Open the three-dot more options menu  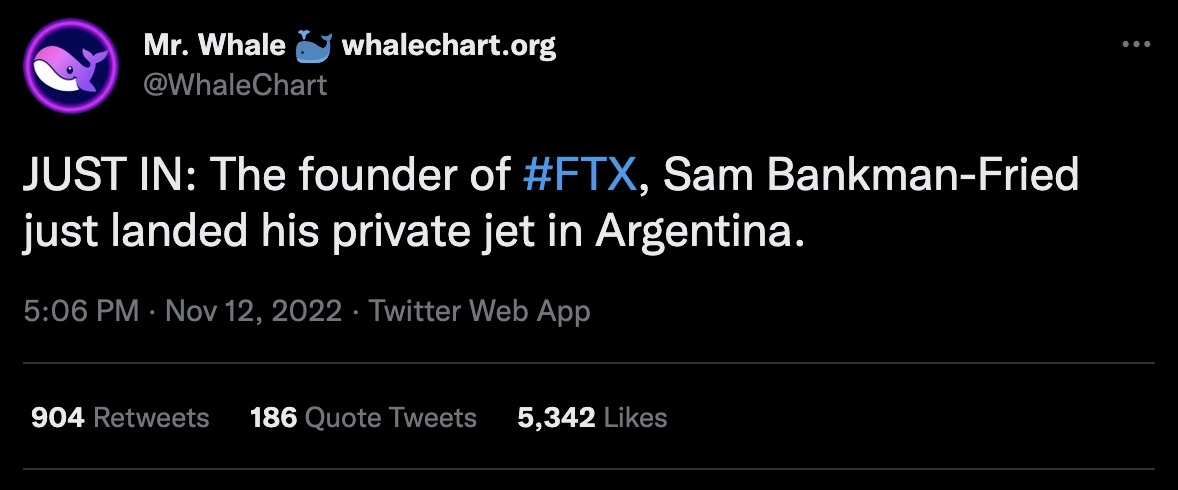(x=1137, y=45)
